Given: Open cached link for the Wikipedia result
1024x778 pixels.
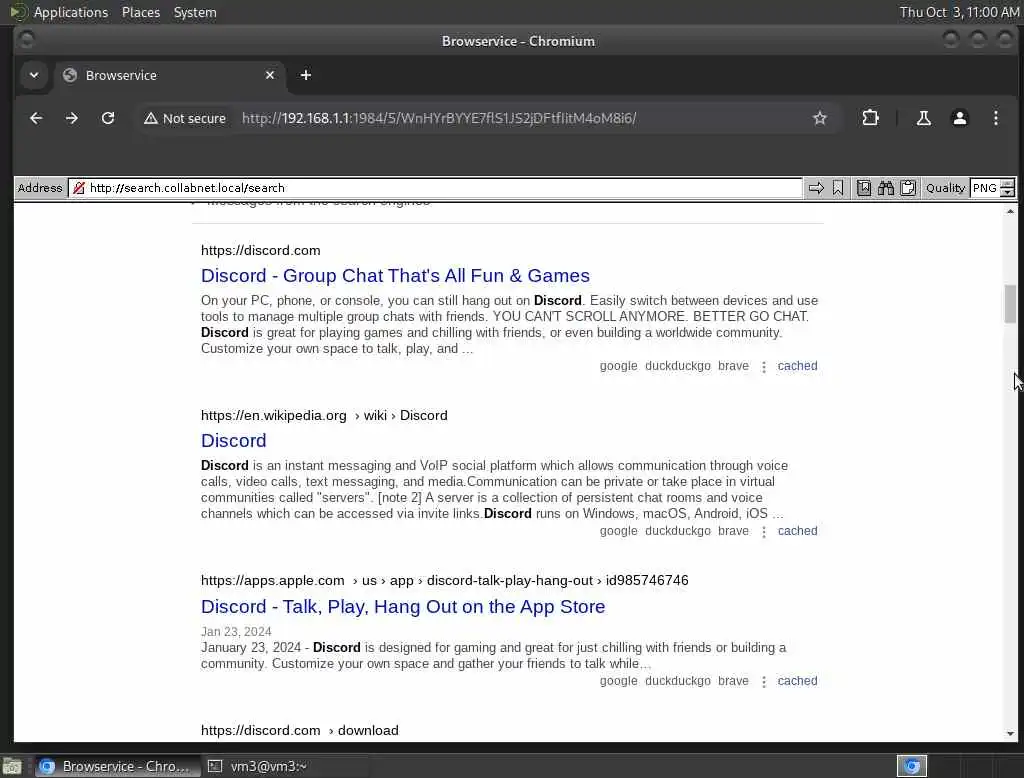Looking at the screenshot, I should [x=797, y=531].
